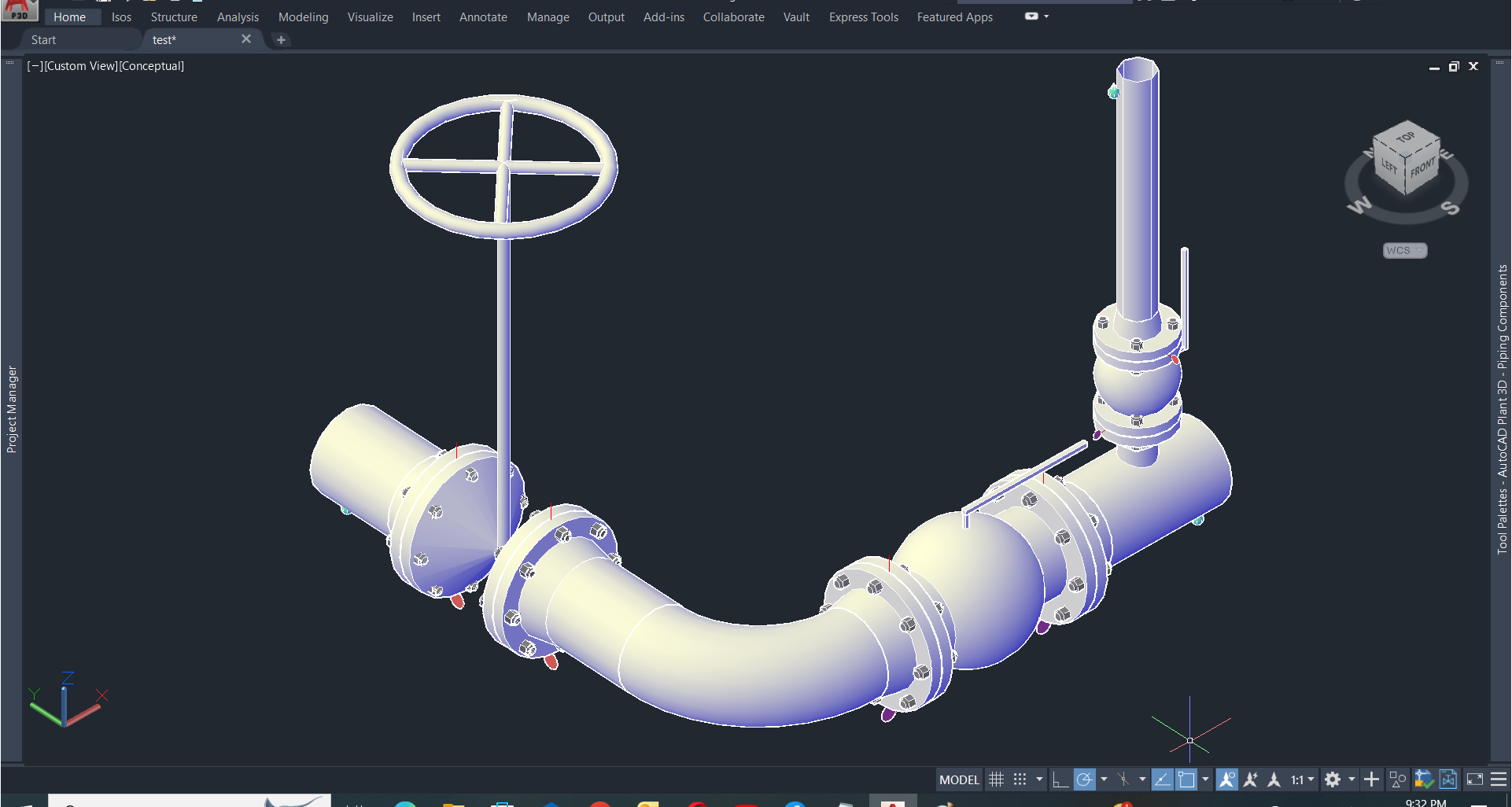Screen dimensions: 1512x807
Task: Click the Isolate Objects shapes icon
Action: [1398, 779]
